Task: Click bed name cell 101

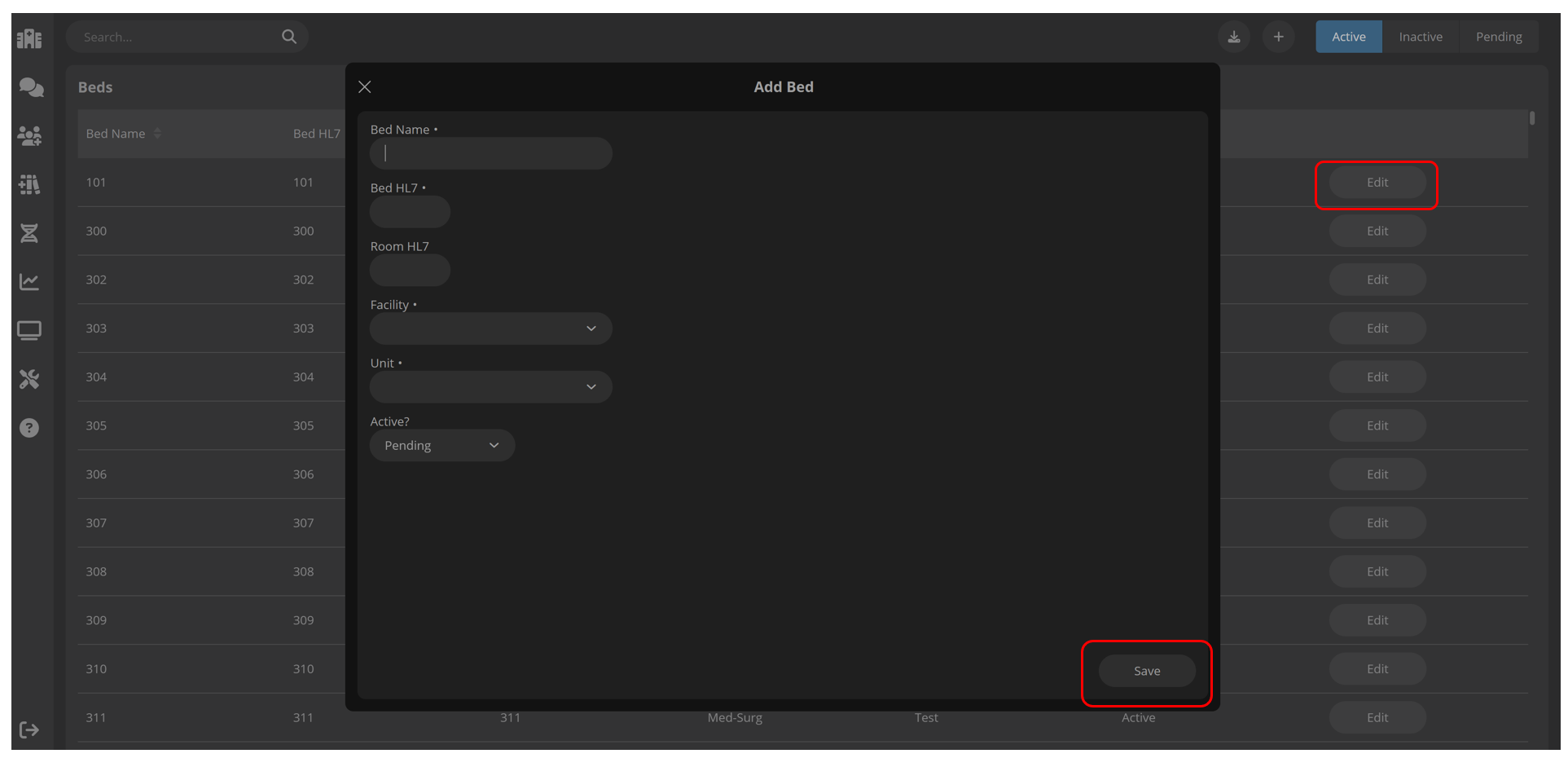Action: click(96, 183)
